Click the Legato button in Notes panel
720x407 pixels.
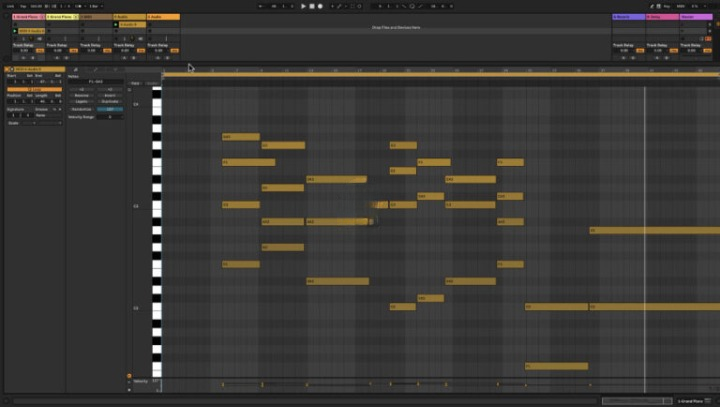pyautogui.click(x=81, y=102)
